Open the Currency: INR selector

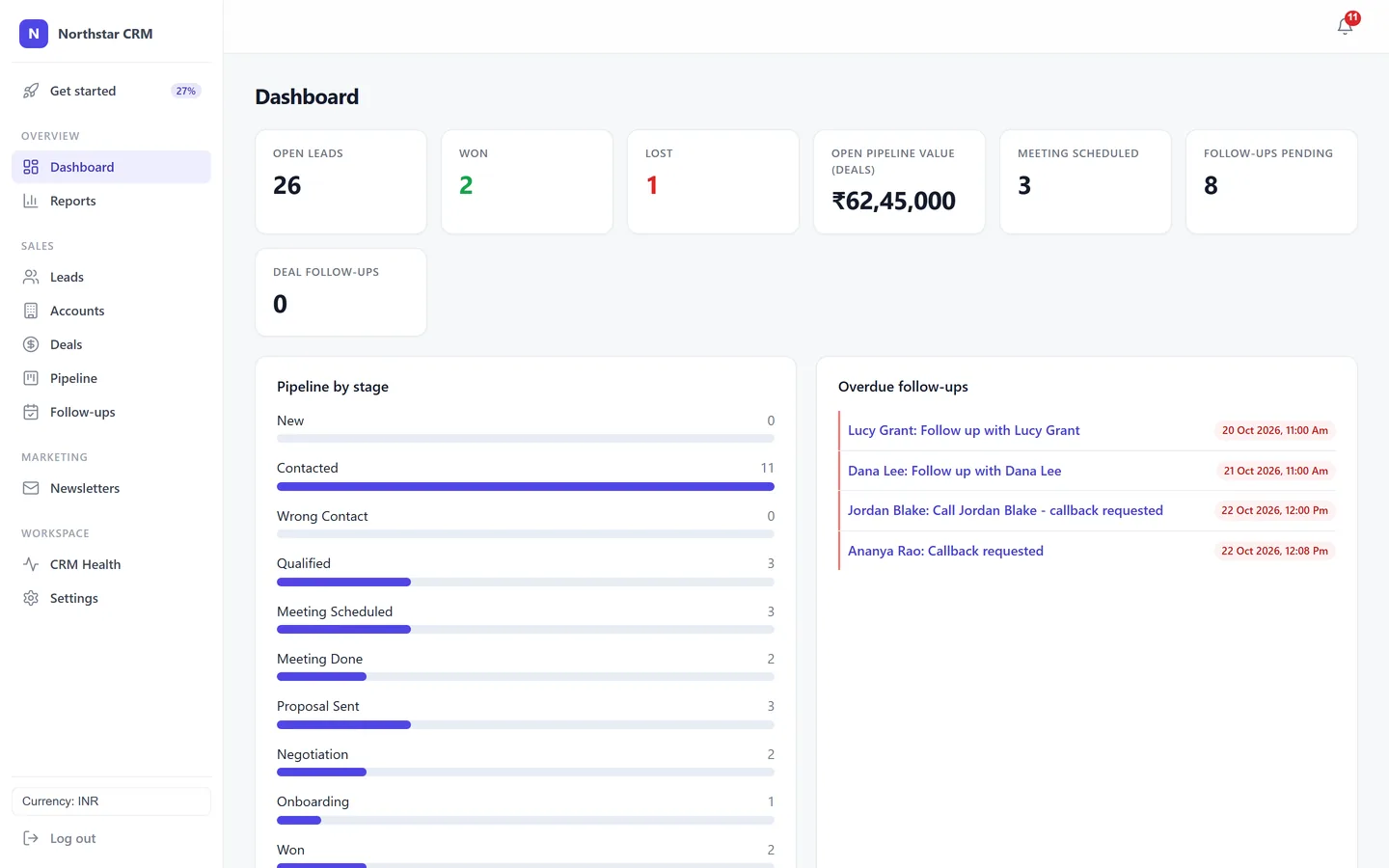coord(111,801)
